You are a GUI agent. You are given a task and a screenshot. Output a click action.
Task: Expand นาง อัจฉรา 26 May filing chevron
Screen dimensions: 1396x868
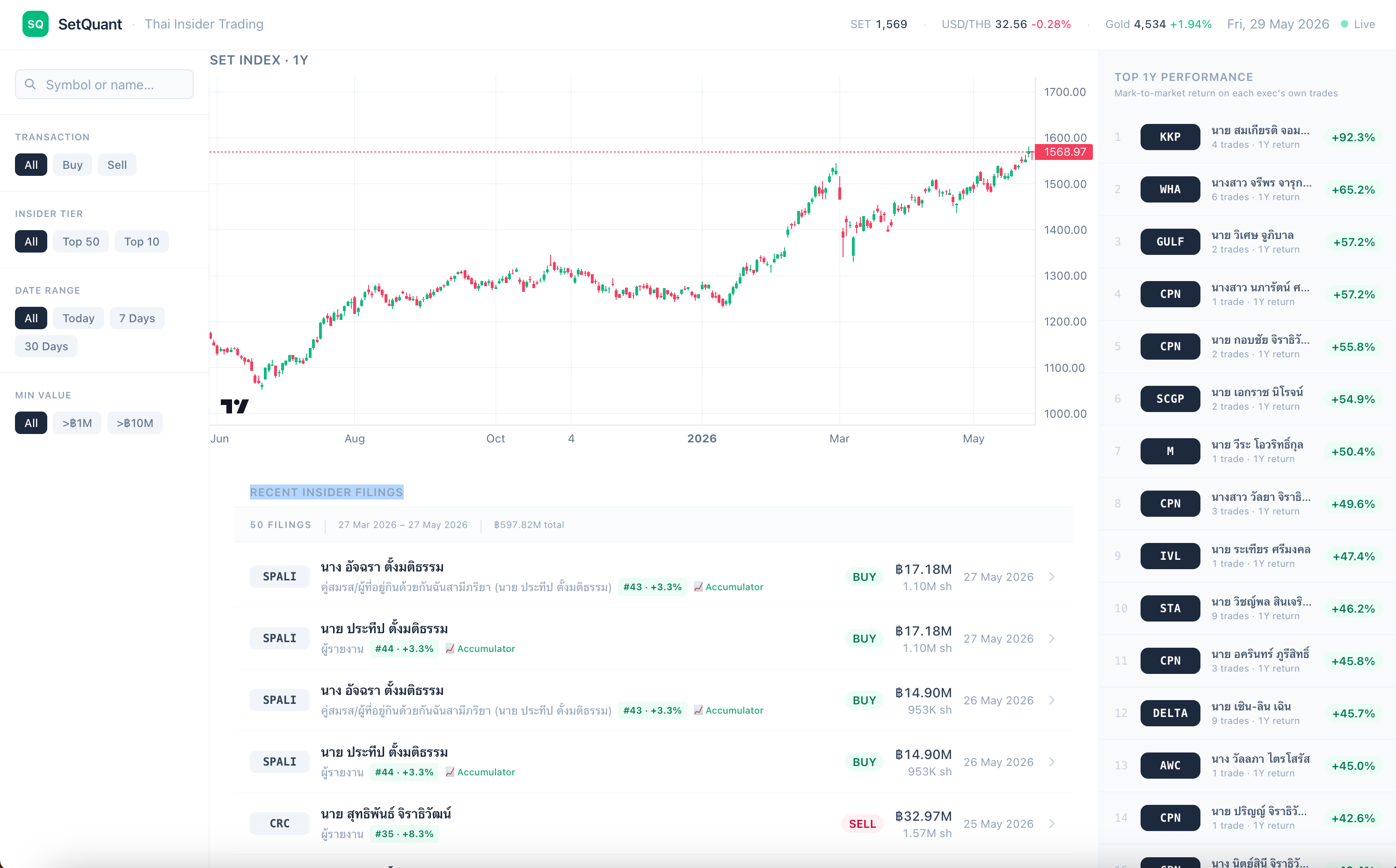coord(1052,701)
